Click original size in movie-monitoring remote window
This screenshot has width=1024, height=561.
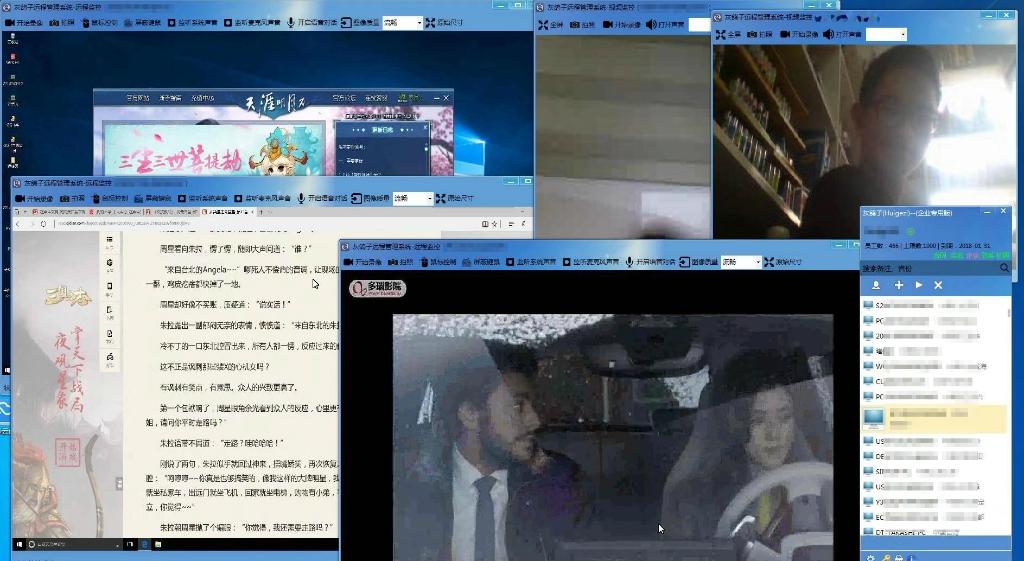click(783, 263)
